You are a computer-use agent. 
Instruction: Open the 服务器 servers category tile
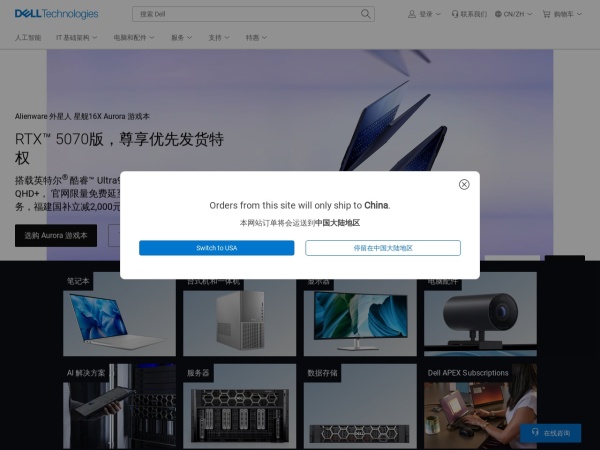click(x=240, y=406)
